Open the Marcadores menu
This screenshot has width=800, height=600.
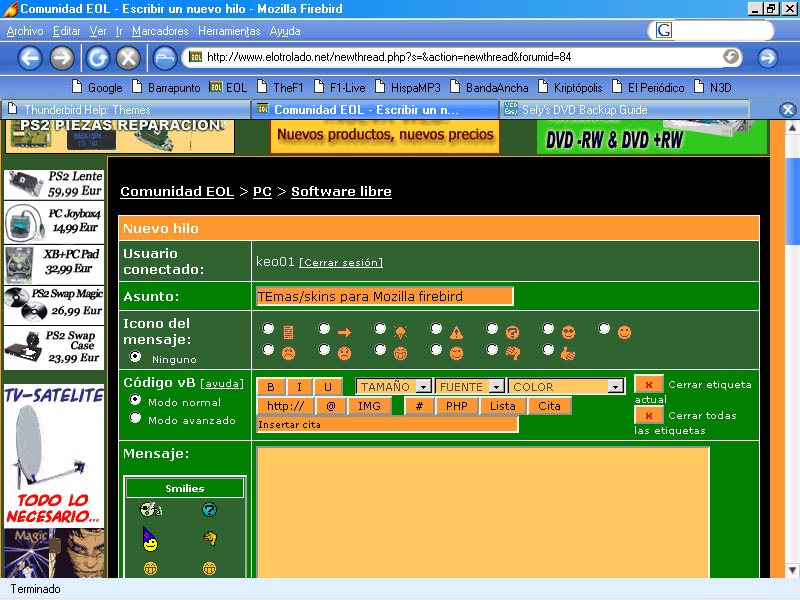pos(160,31)
